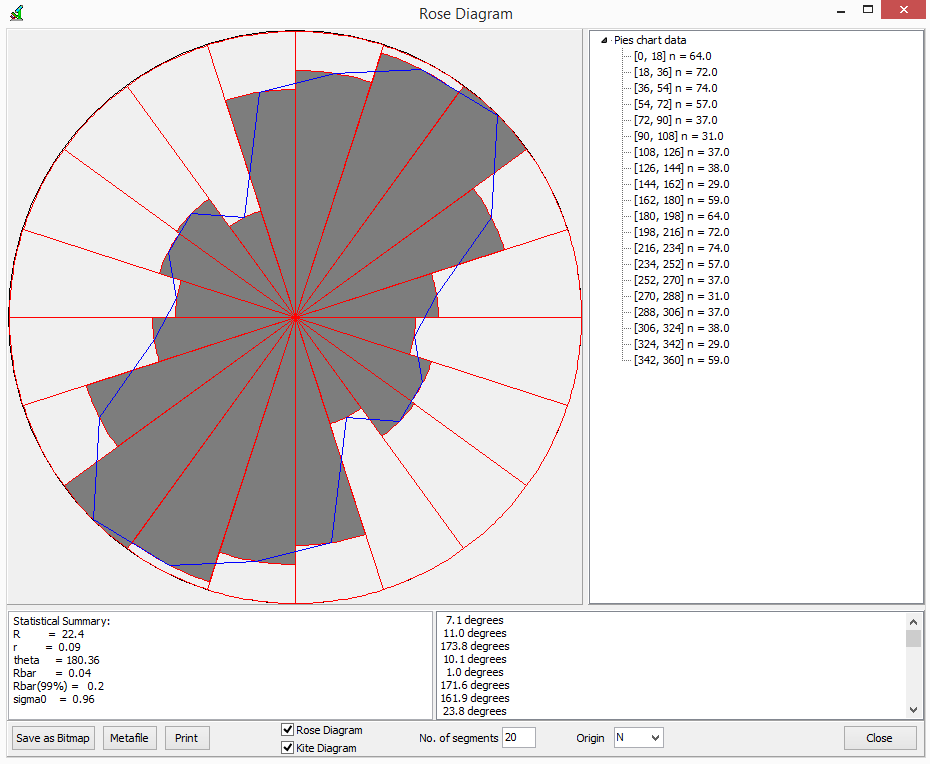Collapse the Pies chart data tree
Screen dimensions: 930x764
[x=602, y=39]
